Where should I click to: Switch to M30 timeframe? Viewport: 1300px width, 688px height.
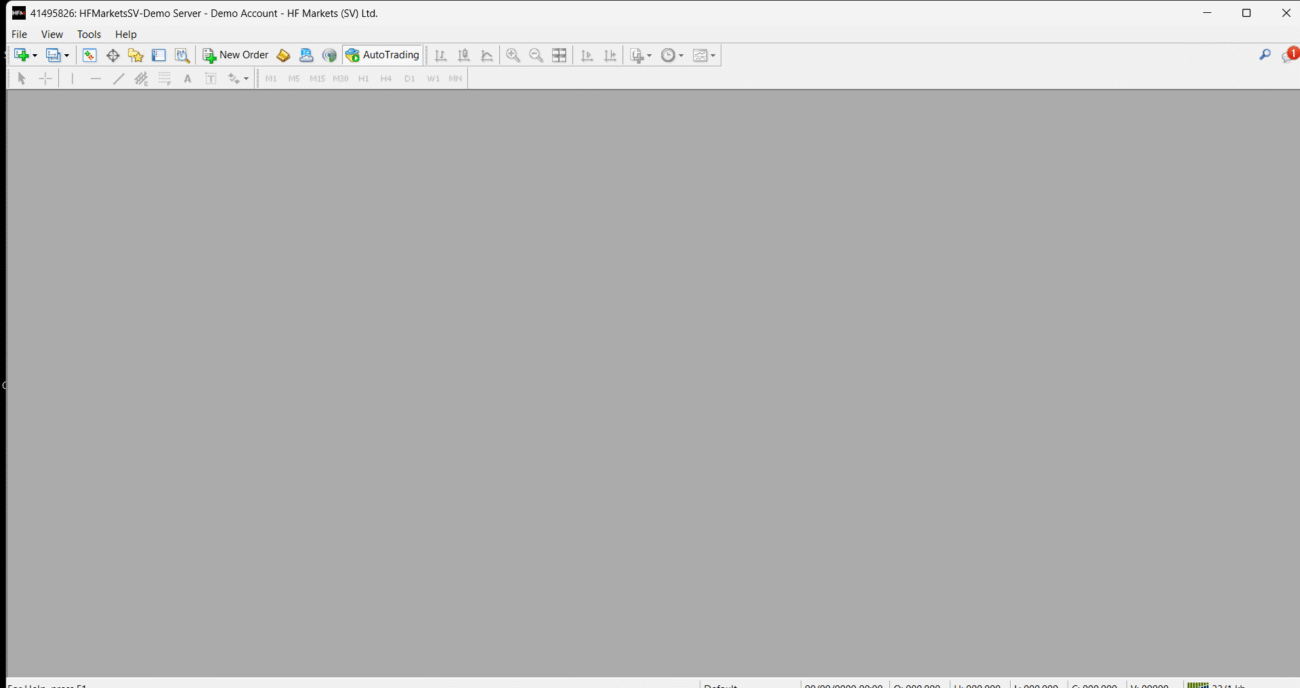pos(340,78)
